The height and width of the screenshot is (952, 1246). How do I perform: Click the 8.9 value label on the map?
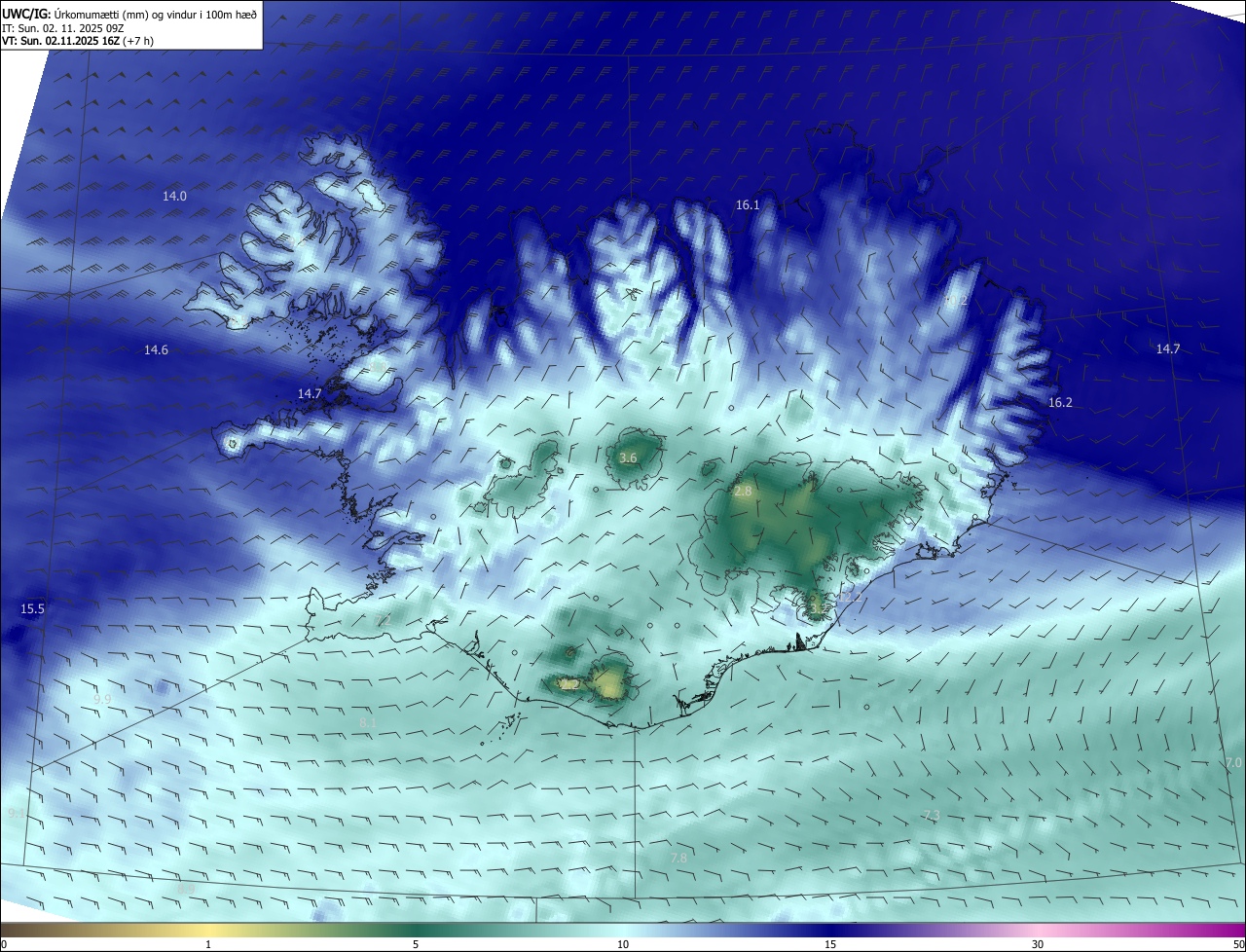pos(186,888)
